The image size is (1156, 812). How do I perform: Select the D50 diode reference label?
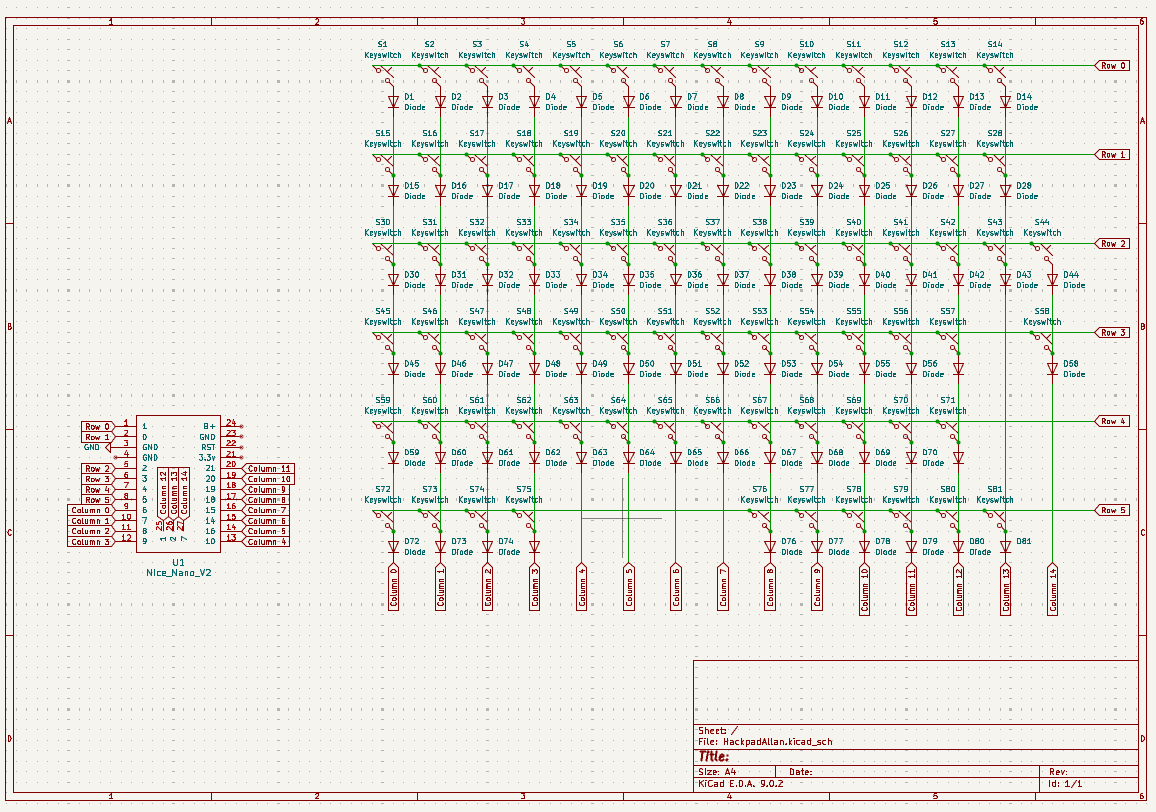(x=647, y=364)
